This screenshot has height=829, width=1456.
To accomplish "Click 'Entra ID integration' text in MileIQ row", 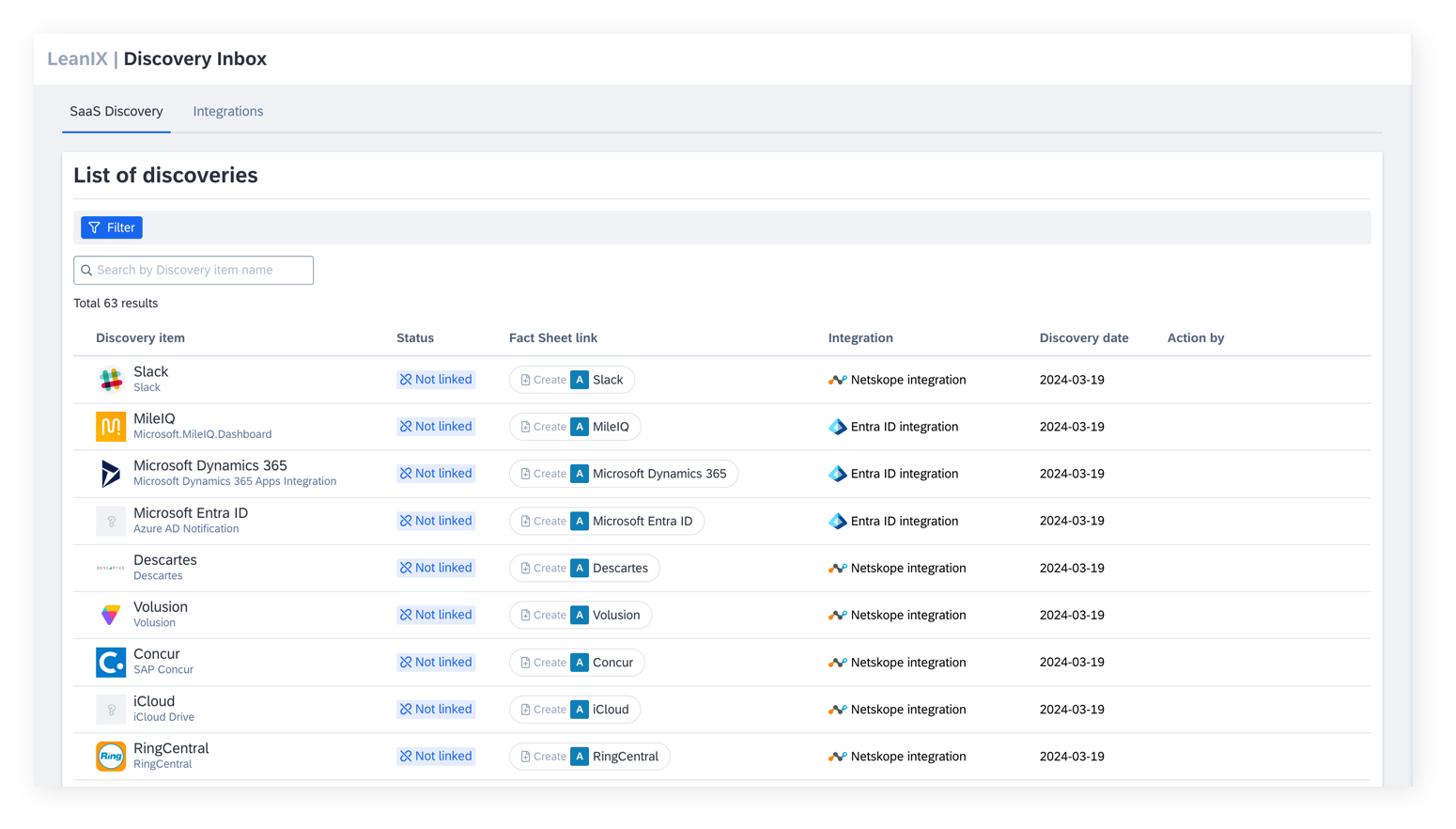I will pyautogui.click(x=905, y=427).
